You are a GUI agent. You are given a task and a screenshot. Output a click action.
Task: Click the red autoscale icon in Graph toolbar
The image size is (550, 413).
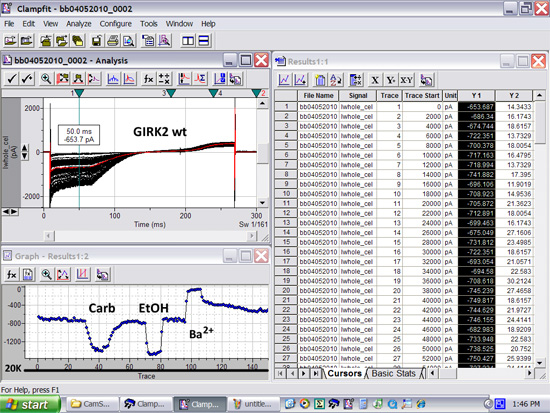tap(63, 274)
